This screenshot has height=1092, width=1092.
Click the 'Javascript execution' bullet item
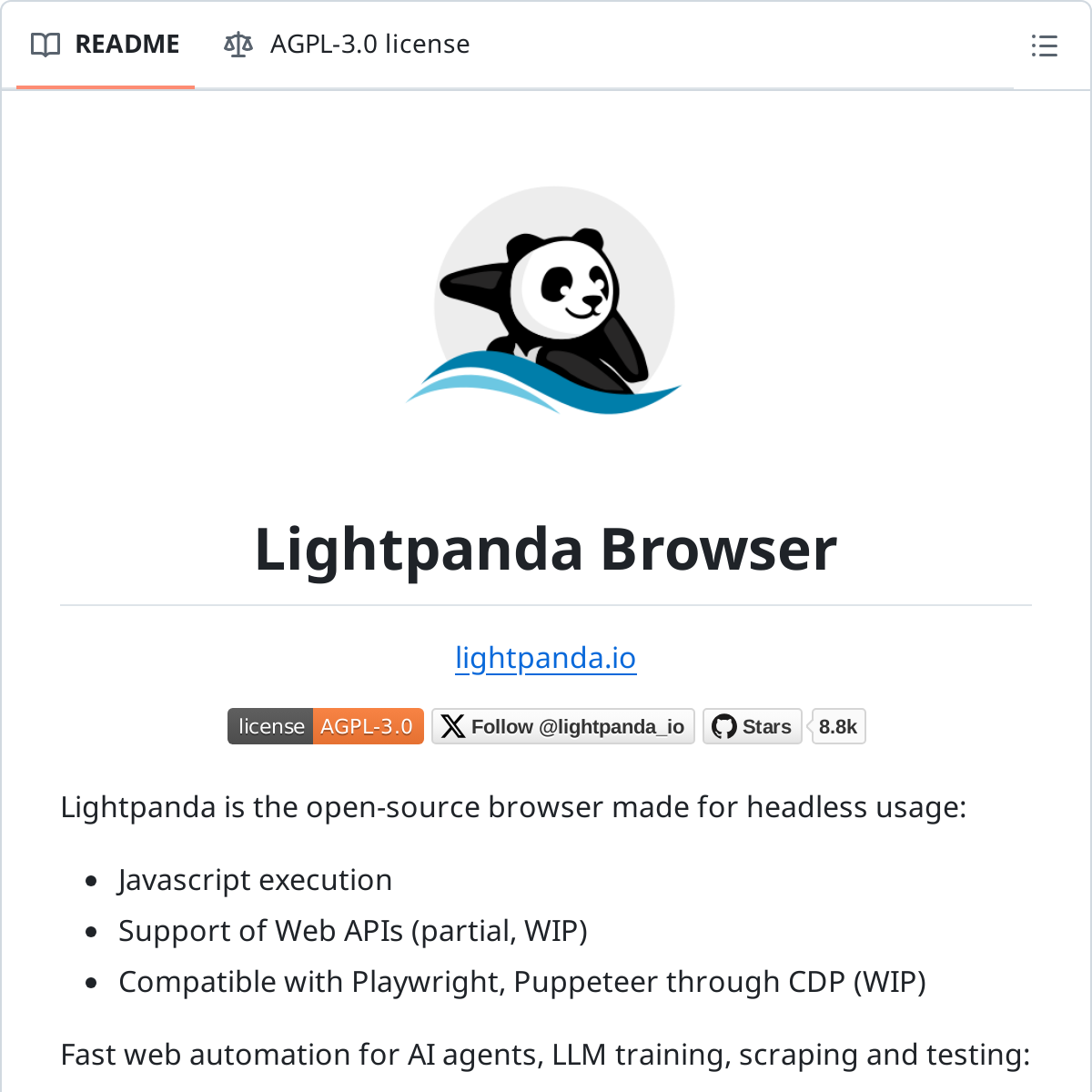256,880
